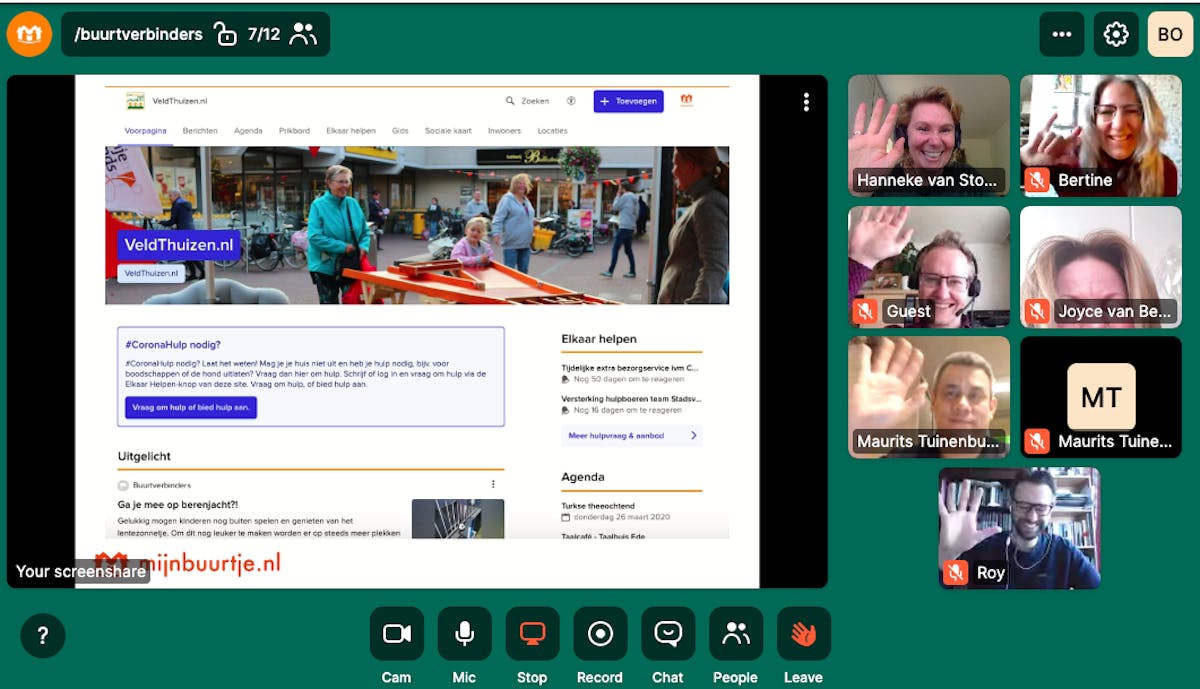This screenshot has width=1200, height=689.
Task: Start recording with Record button
Action: (600, 634)
